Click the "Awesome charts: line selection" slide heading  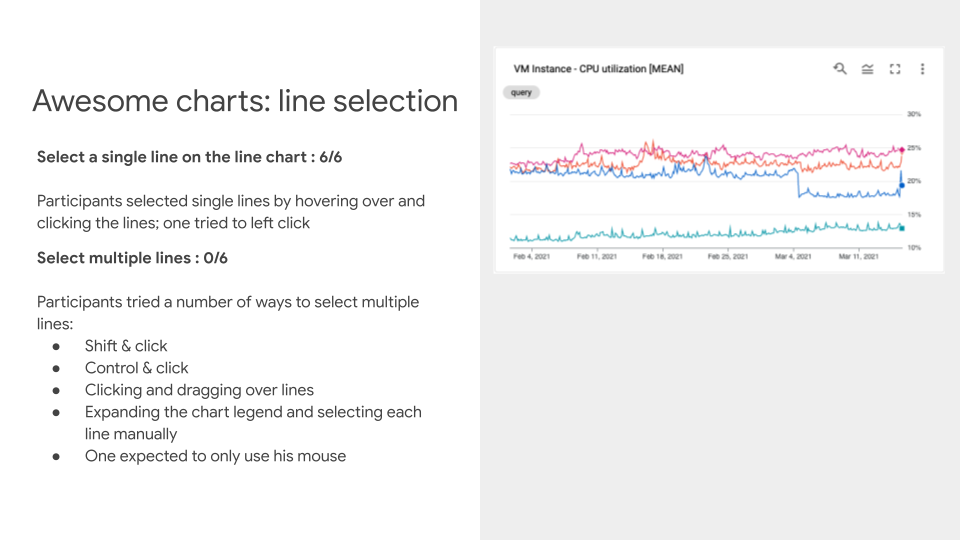point(245,101)
